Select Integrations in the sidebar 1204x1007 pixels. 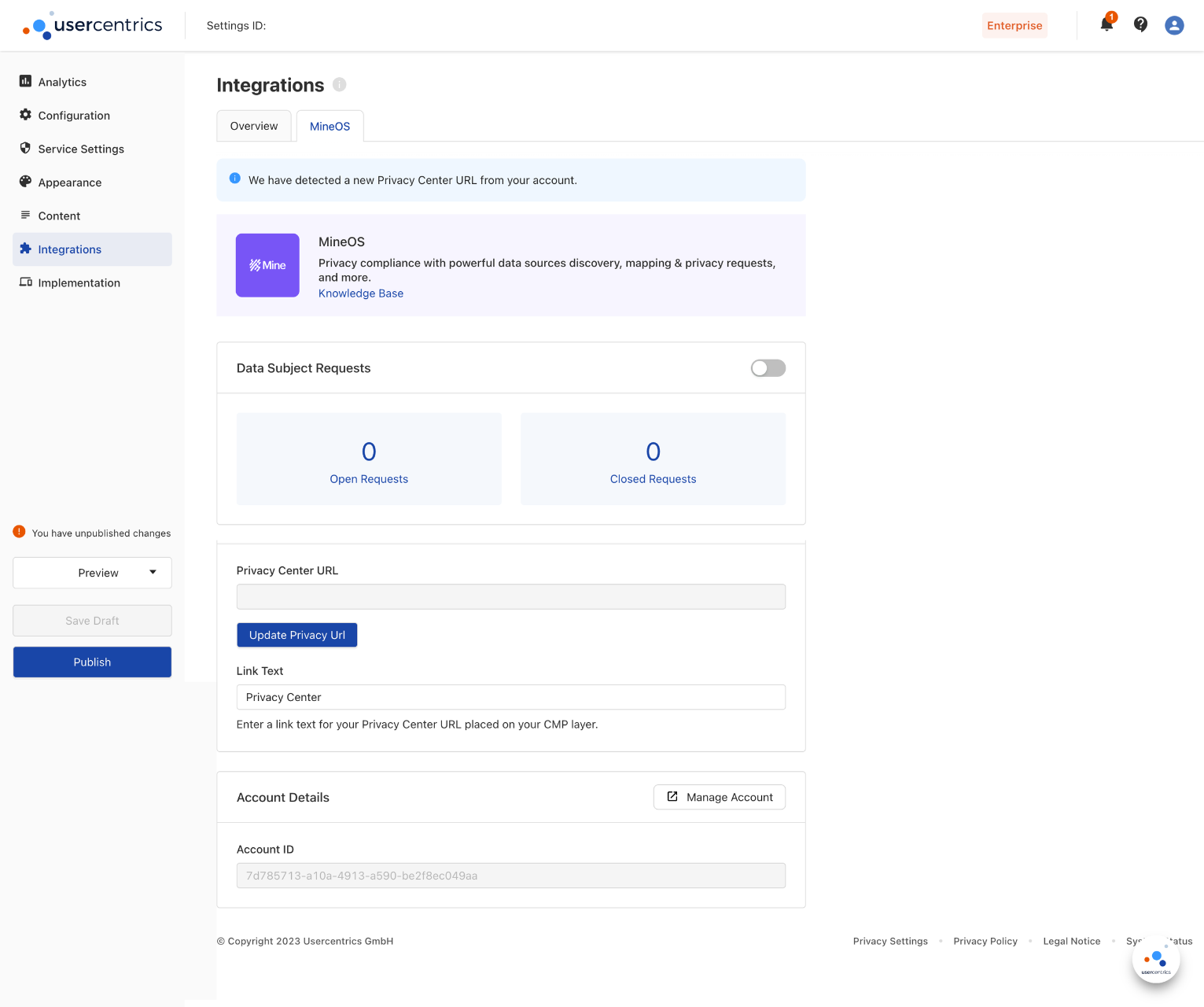click(92, 249)
